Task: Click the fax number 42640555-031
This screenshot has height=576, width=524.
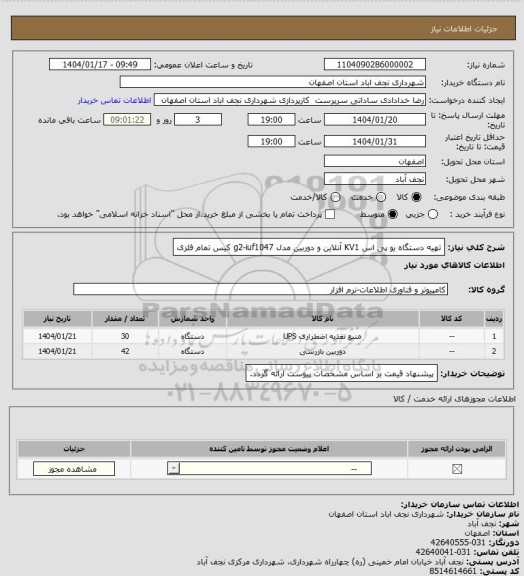Action: click(x=458, y=543)
